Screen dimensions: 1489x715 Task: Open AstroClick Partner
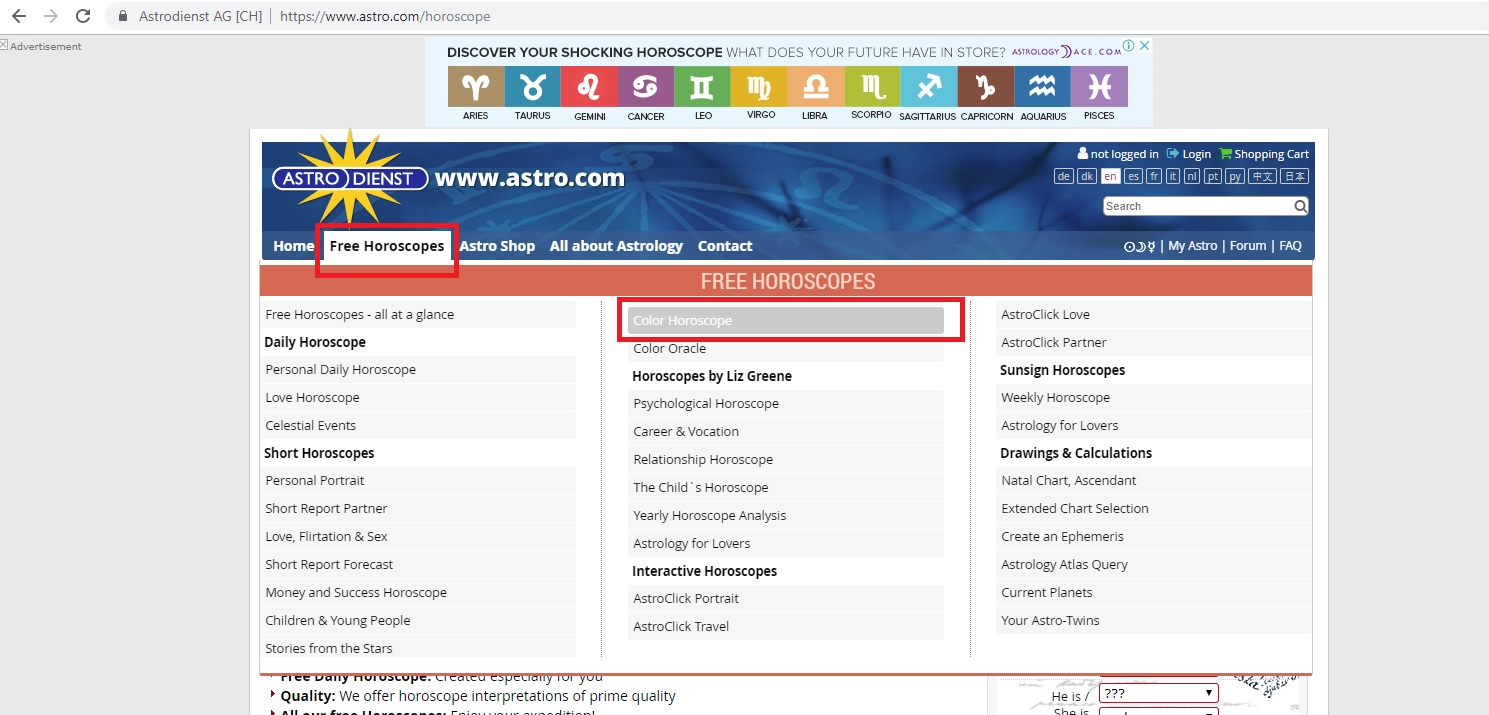click(x=1154, y=343)
